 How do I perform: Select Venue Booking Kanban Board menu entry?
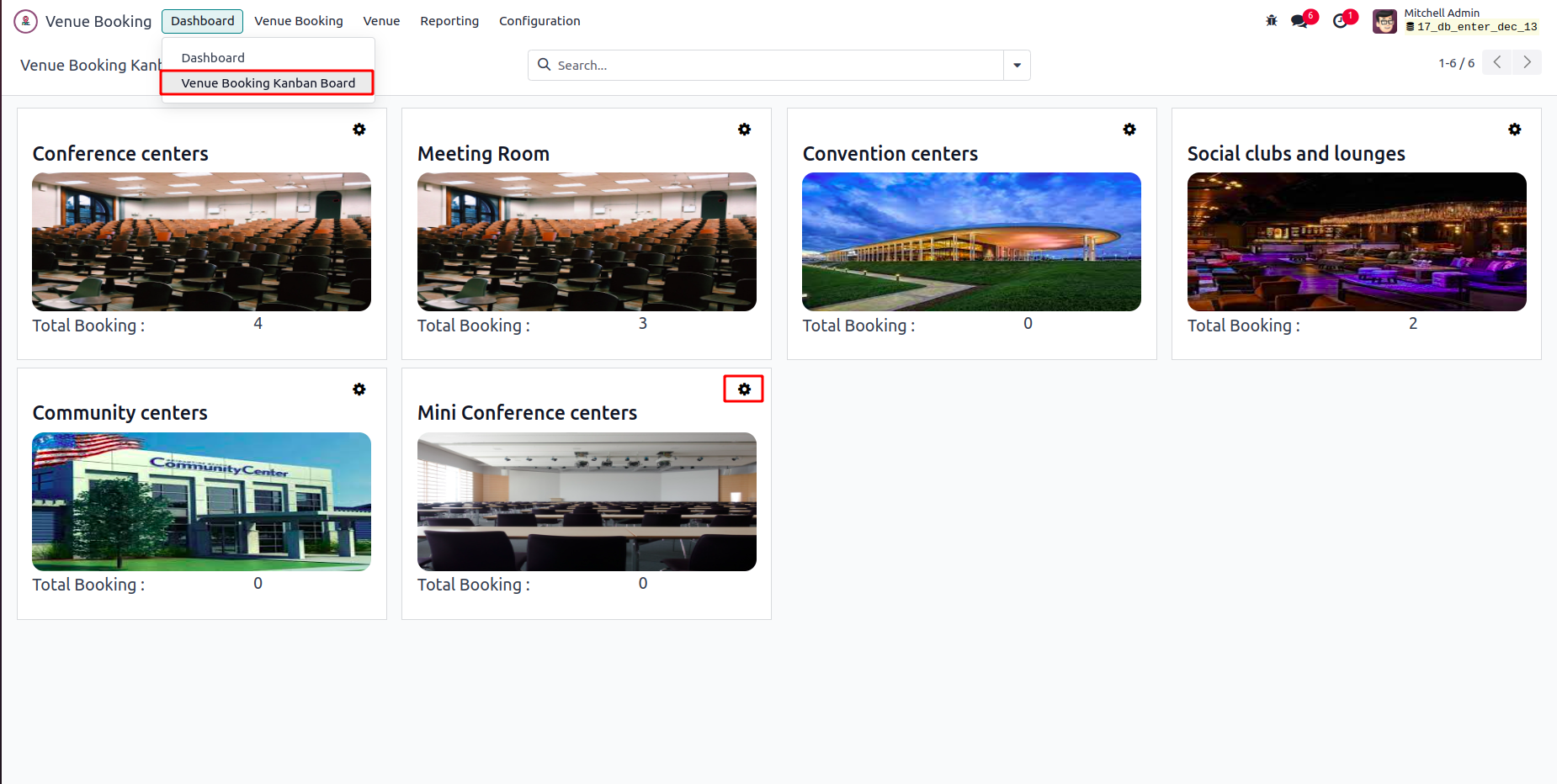click(x=268, y=83)
